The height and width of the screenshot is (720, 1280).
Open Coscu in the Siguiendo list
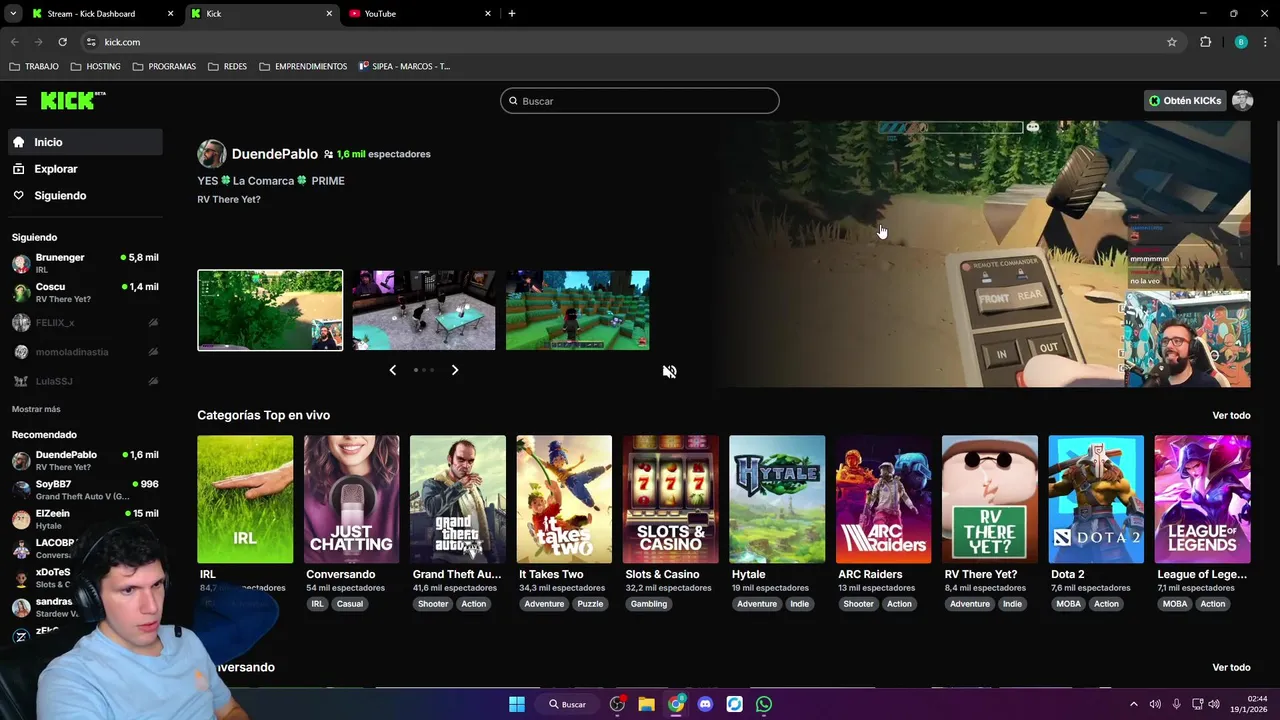(x=85, y=292)
